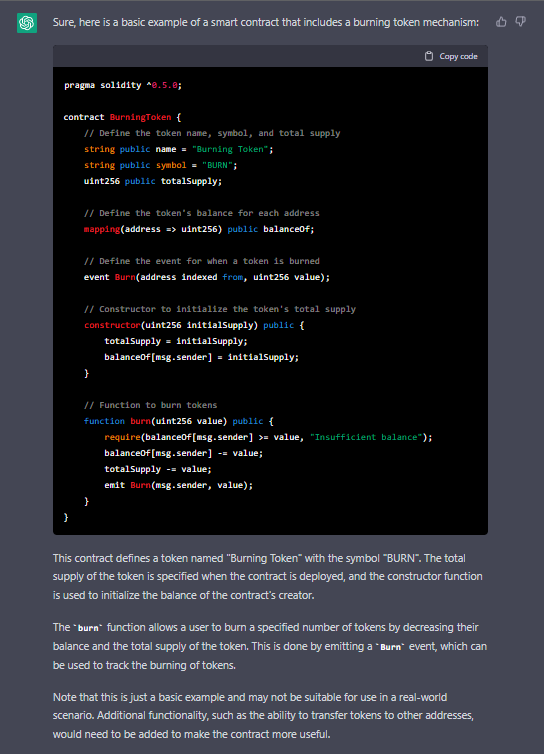
Task: Click the string public symbol line
Action: coord(161,165)
